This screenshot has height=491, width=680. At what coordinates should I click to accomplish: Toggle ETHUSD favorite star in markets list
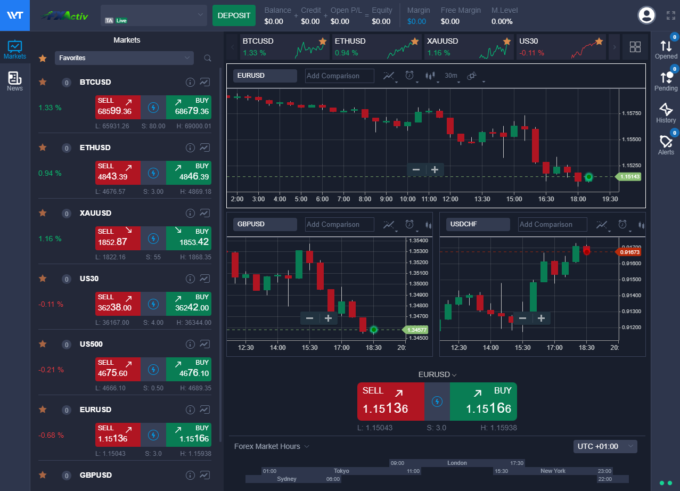pyautogui.click(x=42, y=147)
